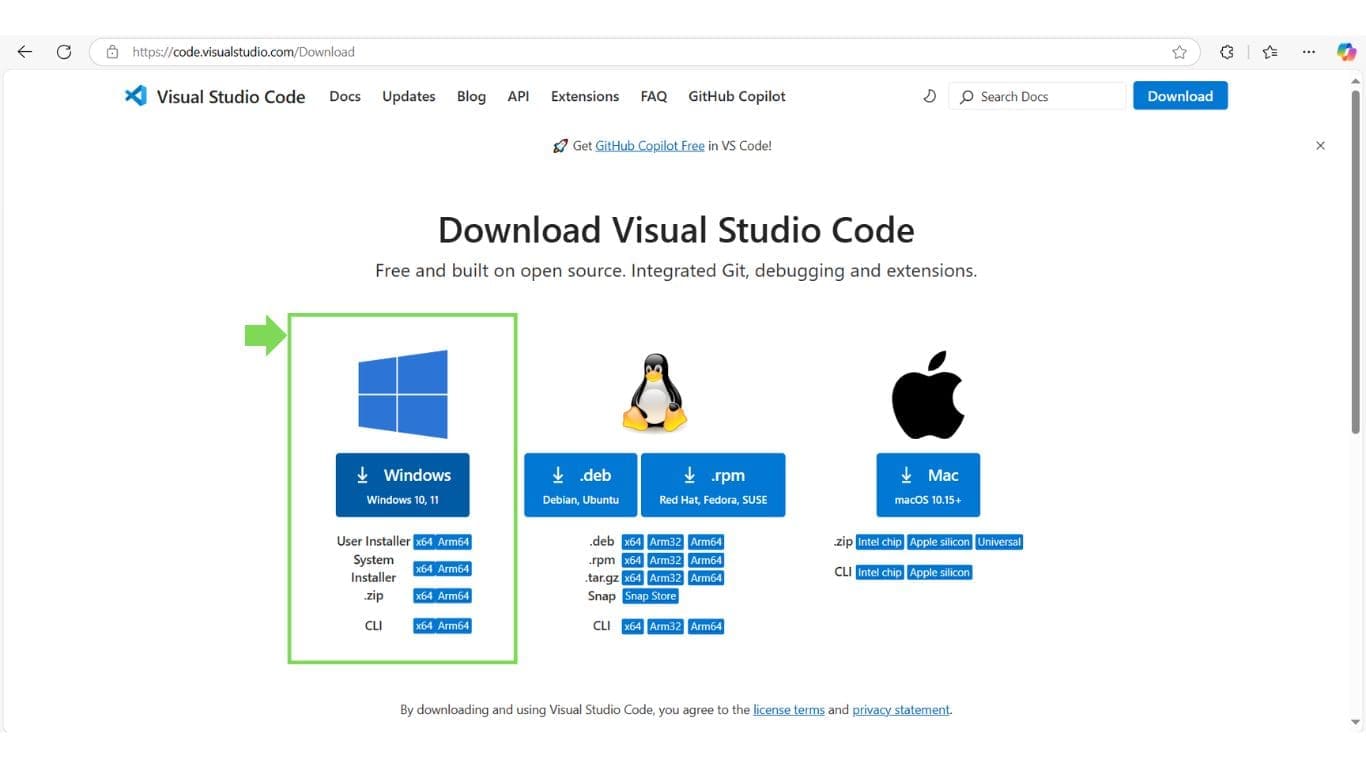The height and width of the screenshot is (768, 1366).
Task: Open the Copilot sidebar icon
Action: [x=1346, y=52]
